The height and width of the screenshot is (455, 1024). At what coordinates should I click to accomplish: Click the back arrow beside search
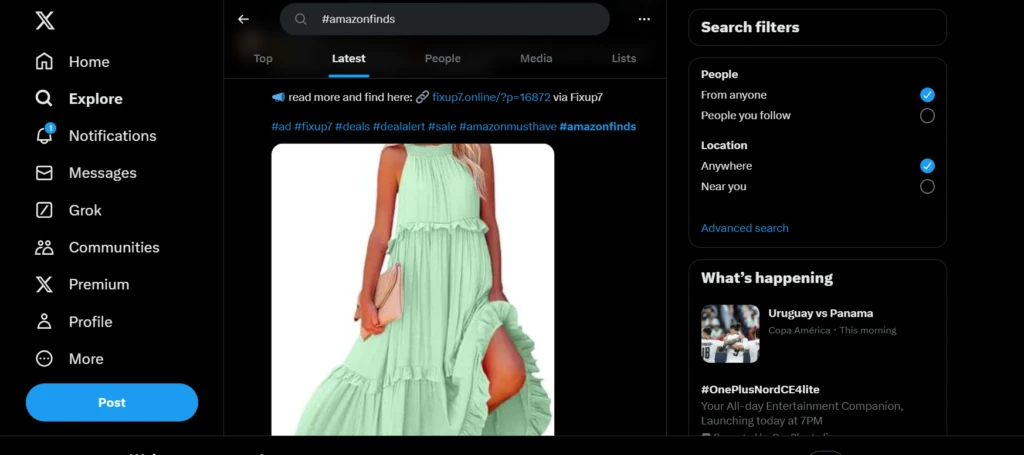(243, 19)
